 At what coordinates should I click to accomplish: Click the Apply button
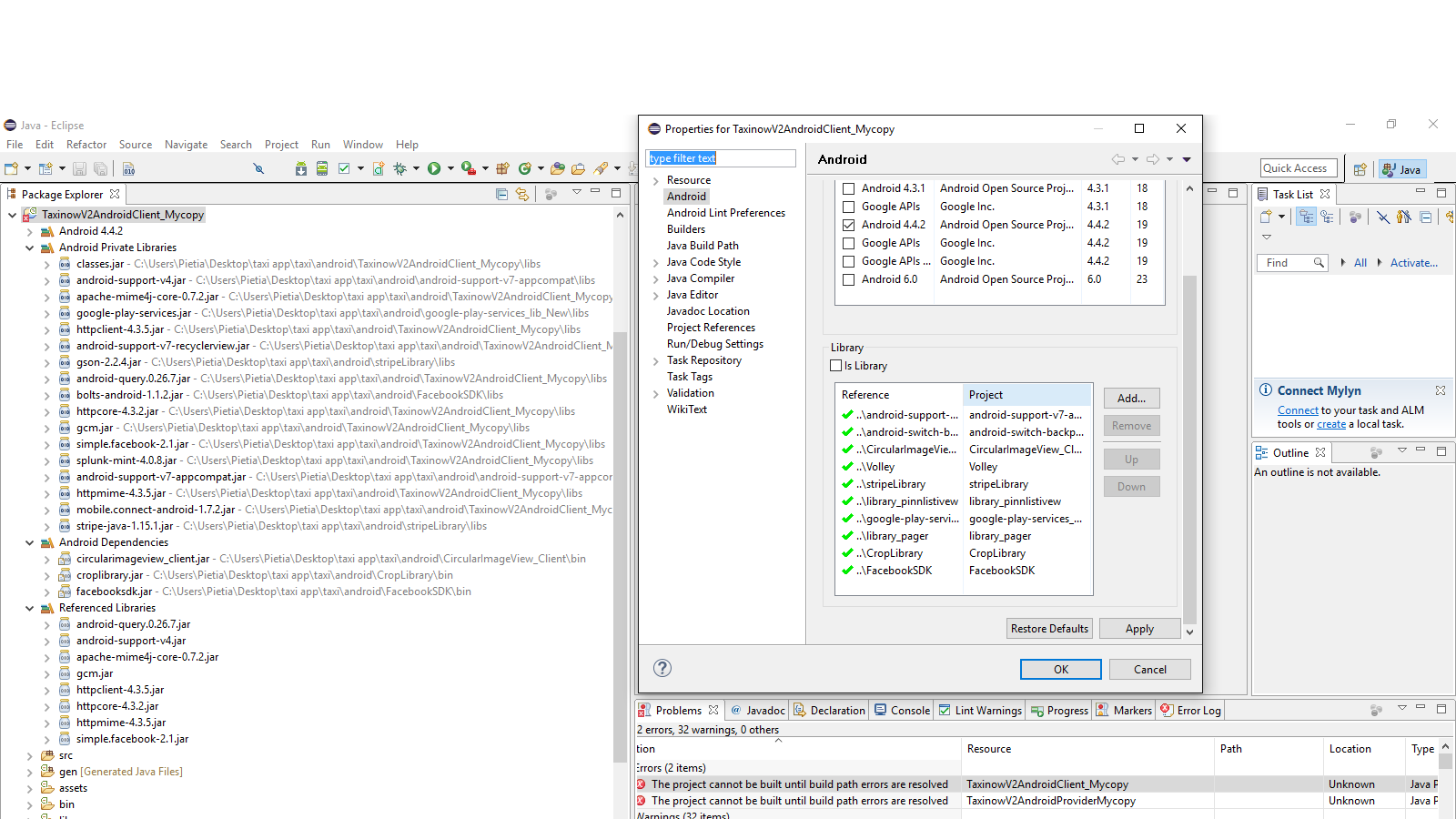1139,629
